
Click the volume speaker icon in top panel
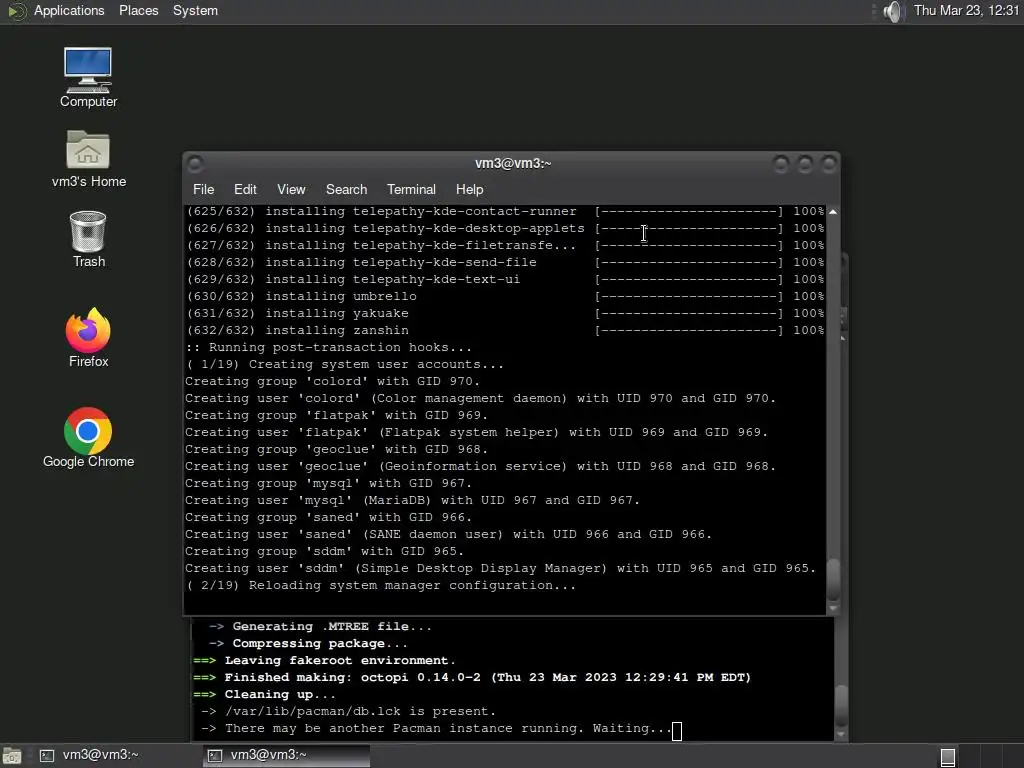(x=893, y=11)
